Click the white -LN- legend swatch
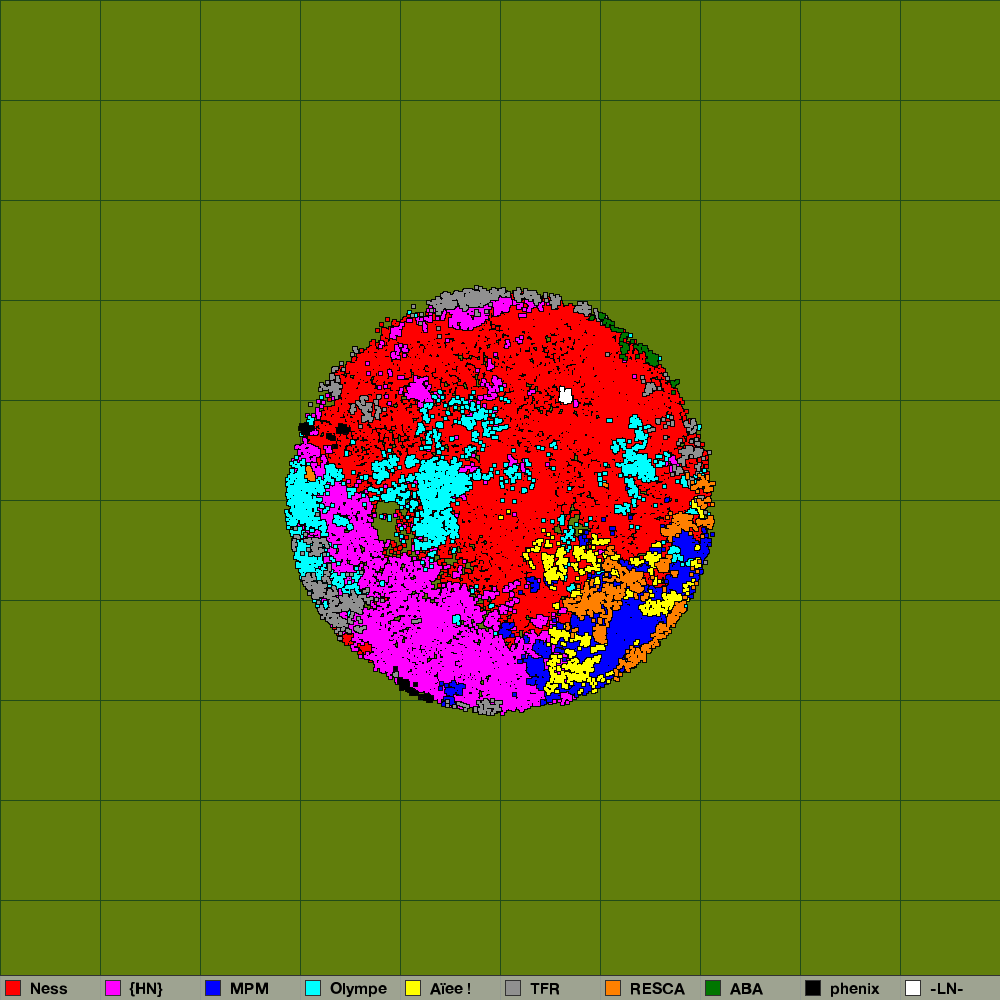The image size is (1000, 1000). (913, 988)
